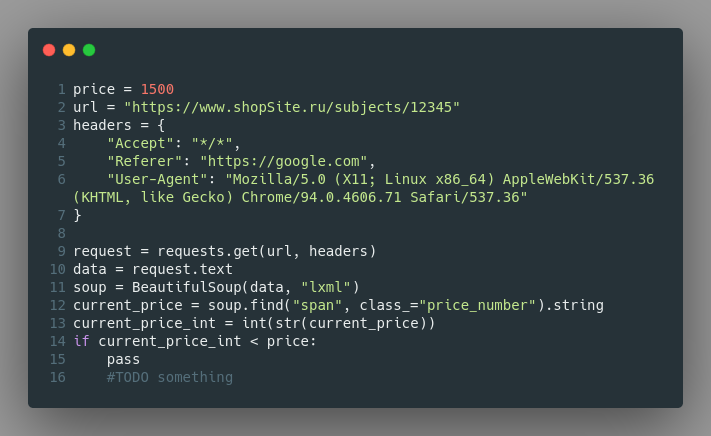This screenshot has height=436, width=711.
Task: Click the pass statement on line 15
Action: pyautogui.click(x=123, y=359)
